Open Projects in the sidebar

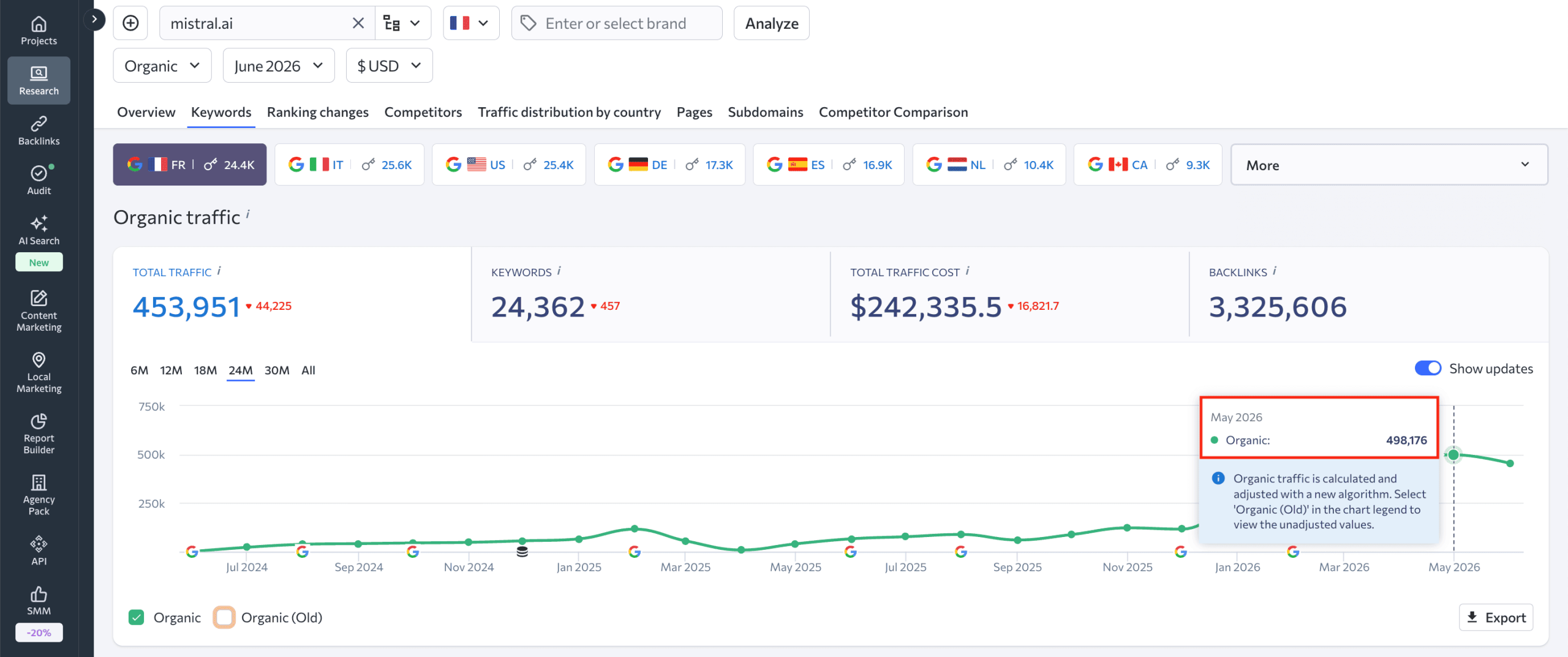pos(39,31)
